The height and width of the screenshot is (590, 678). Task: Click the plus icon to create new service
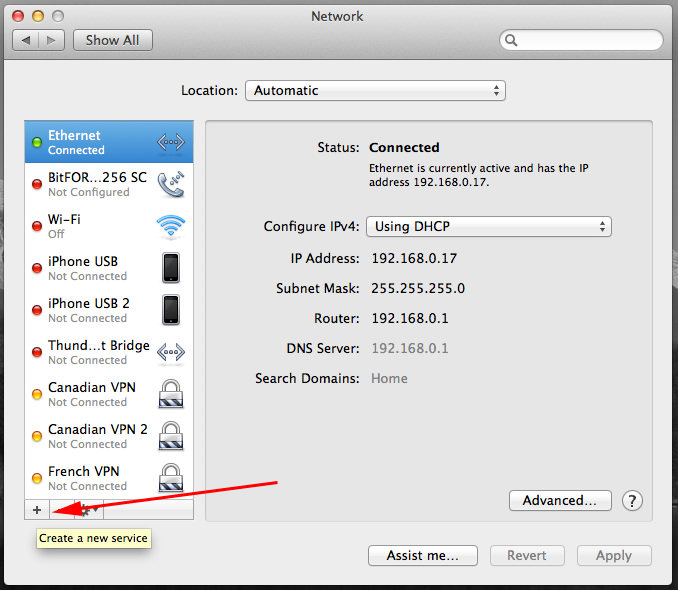[37, 509]
